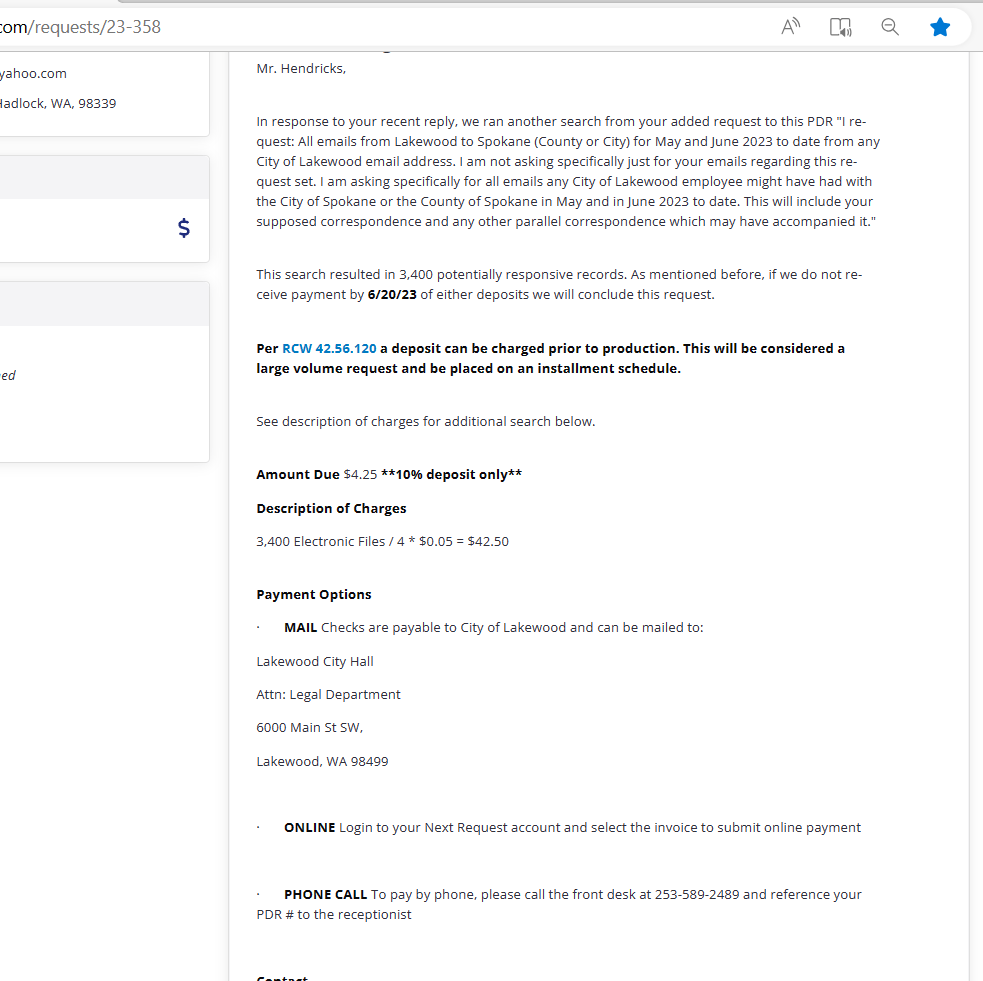The image size is (983, 981).
Task: Click the bold ONLINE payment option
Action: pyautogui.click(x=309, y=827)
